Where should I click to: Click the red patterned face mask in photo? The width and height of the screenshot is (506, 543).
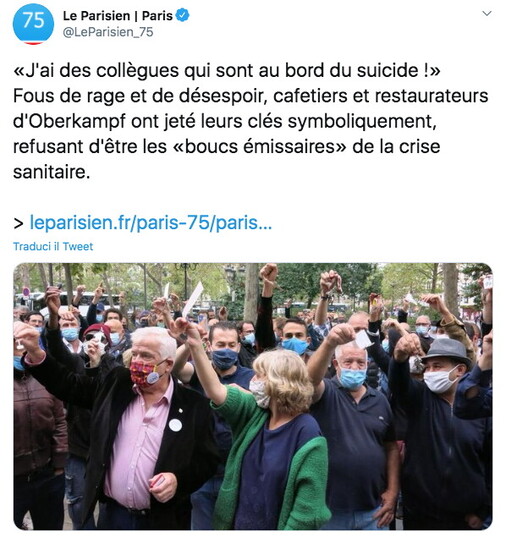point(145,373)
